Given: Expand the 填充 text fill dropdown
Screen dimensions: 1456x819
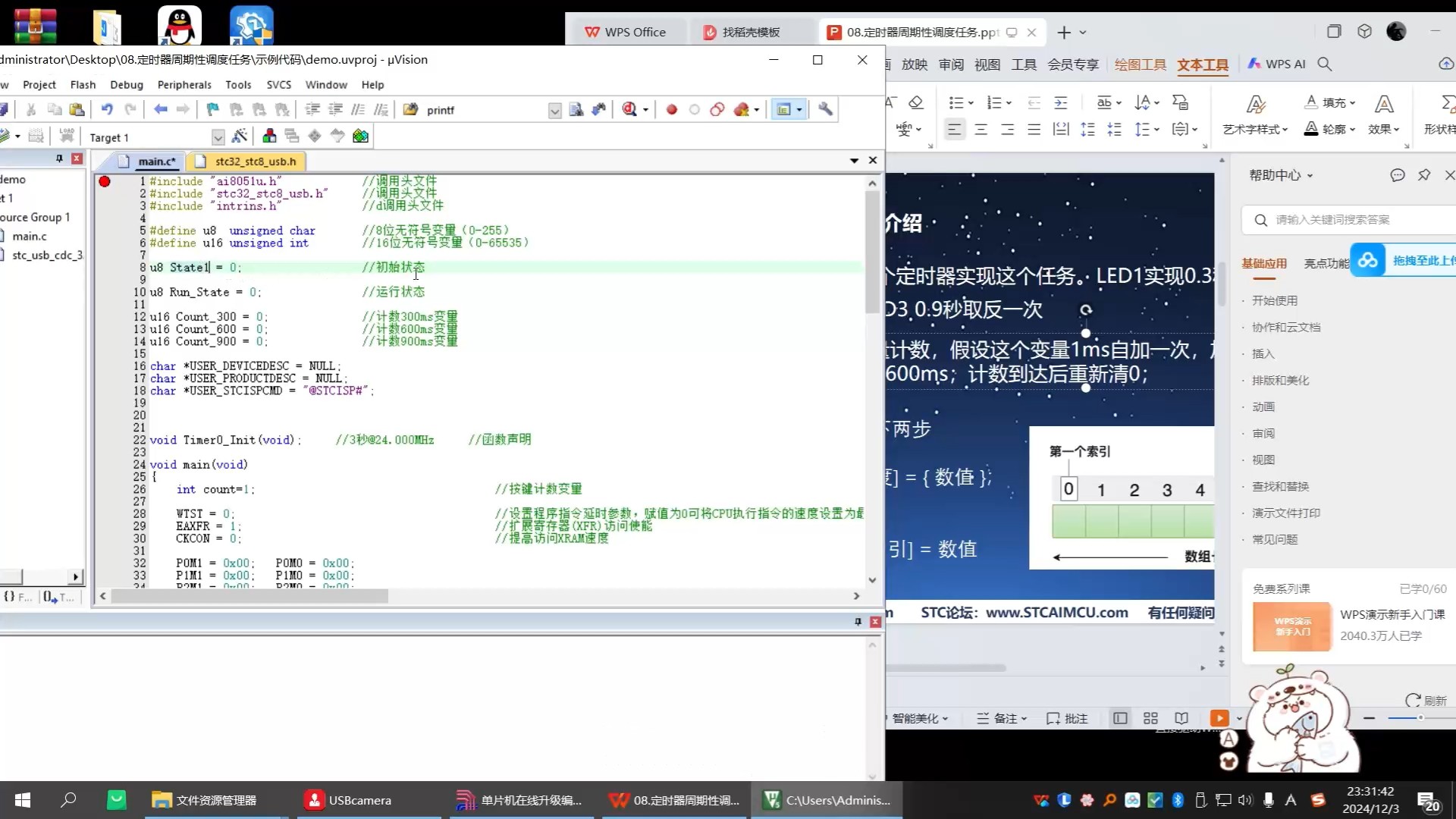Looking at the screenshot, I should click(1353, 103).
